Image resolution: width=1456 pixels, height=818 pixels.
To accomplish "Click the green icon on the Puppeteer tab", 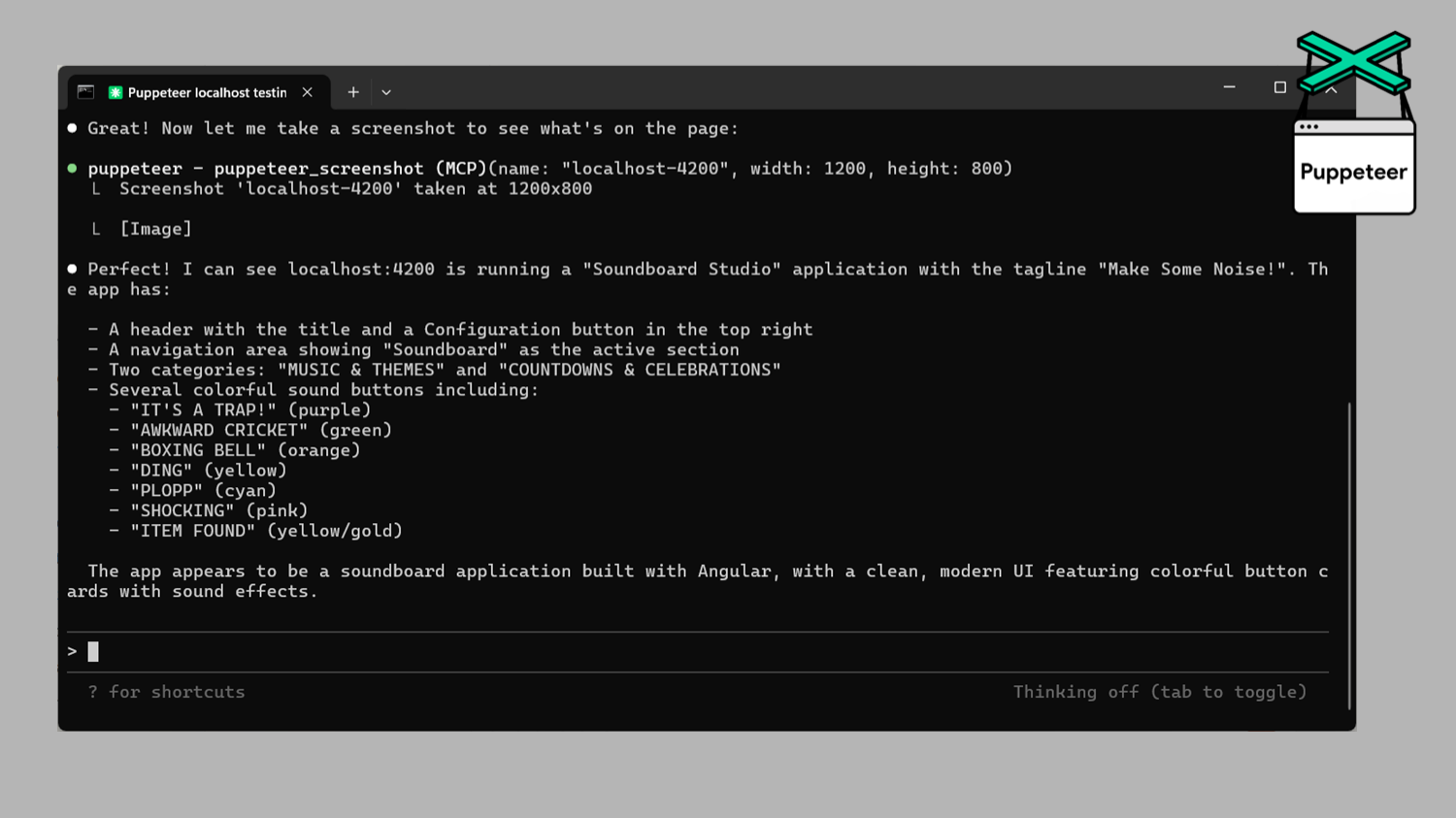I will pos(116,92).
